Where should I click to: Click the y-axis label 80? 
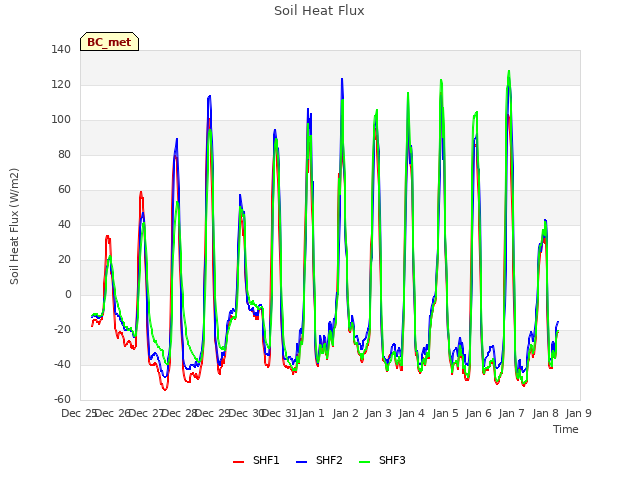[x=64, y=154]
